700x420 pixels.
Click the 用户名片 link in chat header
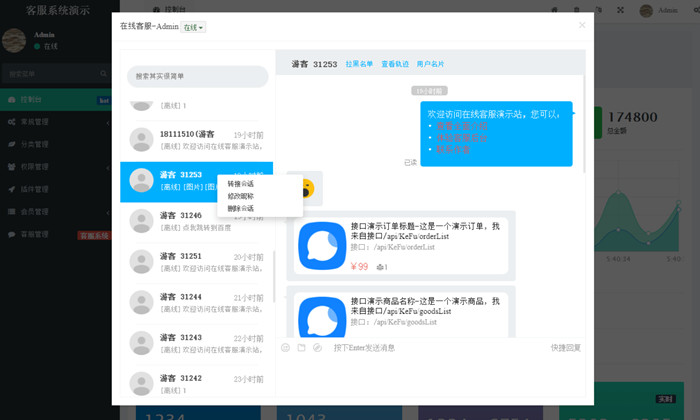tap(431, 64)
